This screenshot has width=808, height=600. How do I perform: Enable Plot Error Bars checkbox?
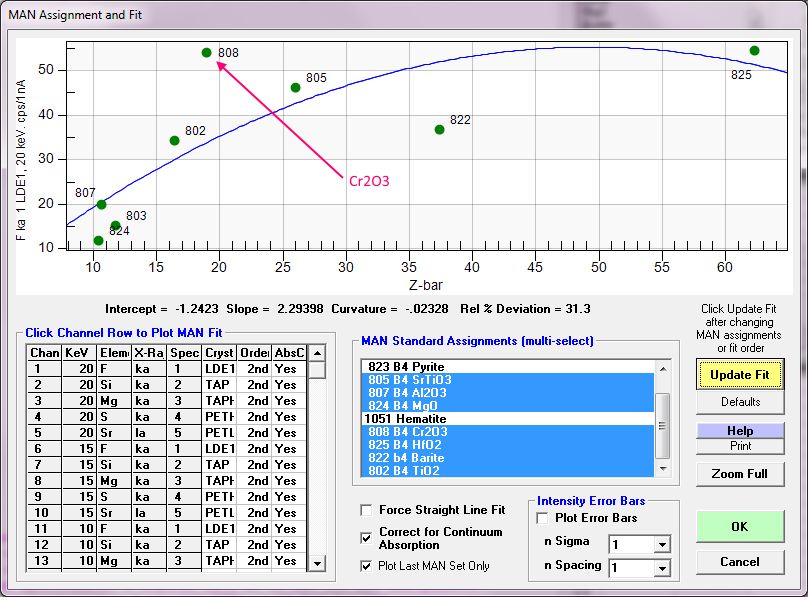[543, 518]
